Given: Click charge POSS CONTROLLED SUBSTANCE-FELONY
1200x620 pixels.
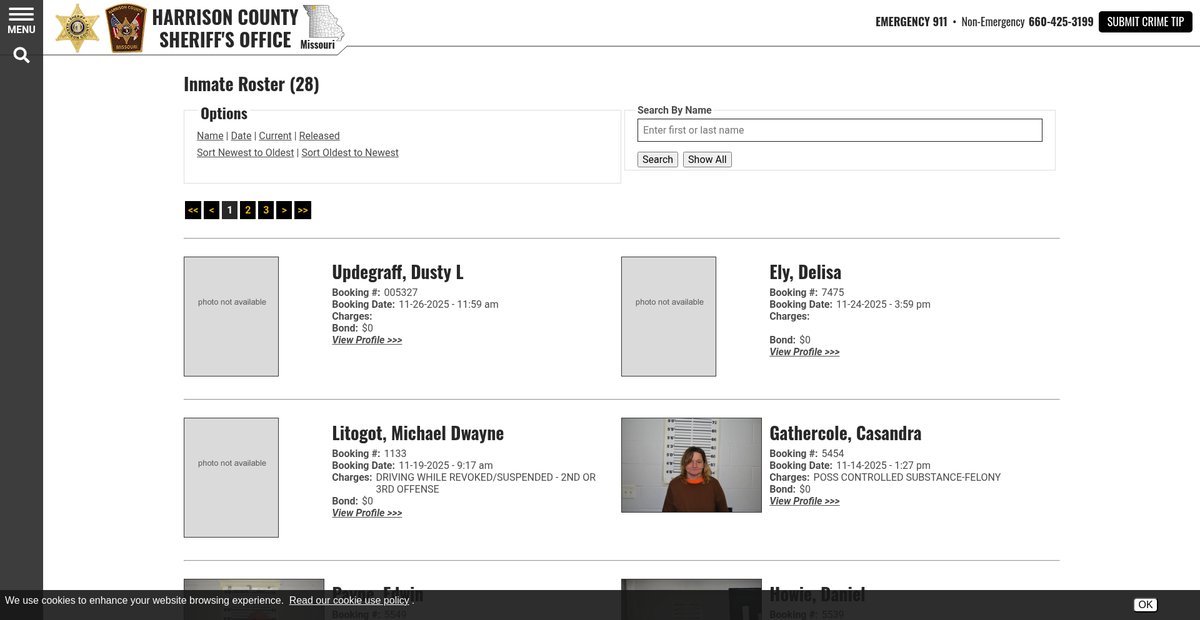Looking at the screenshot, I should [907, 478].
